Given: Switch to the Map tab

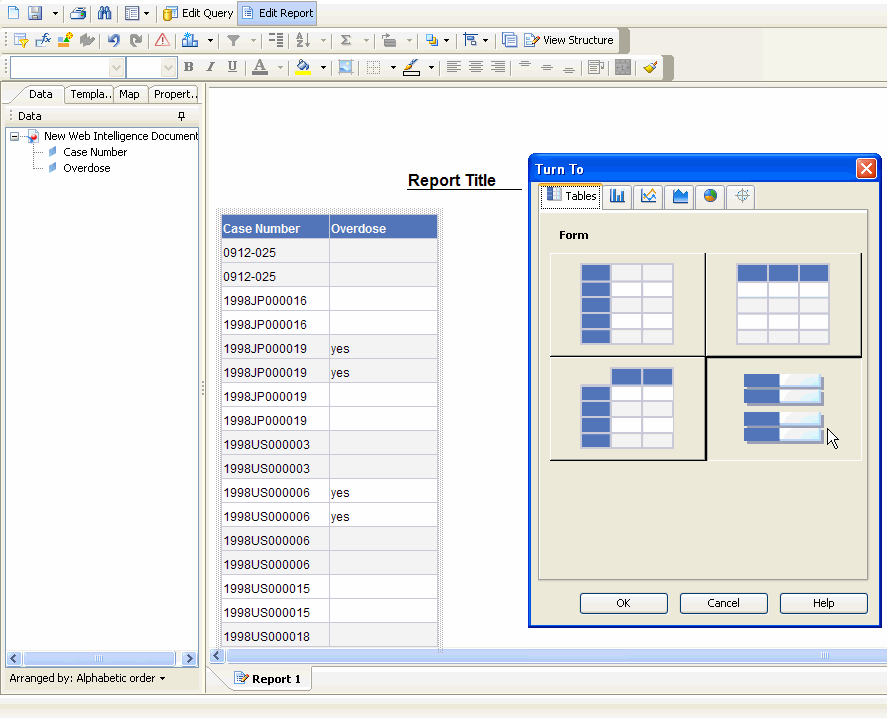Looking at the screenshot, I should pyautogui.click(x=130, y=94).
